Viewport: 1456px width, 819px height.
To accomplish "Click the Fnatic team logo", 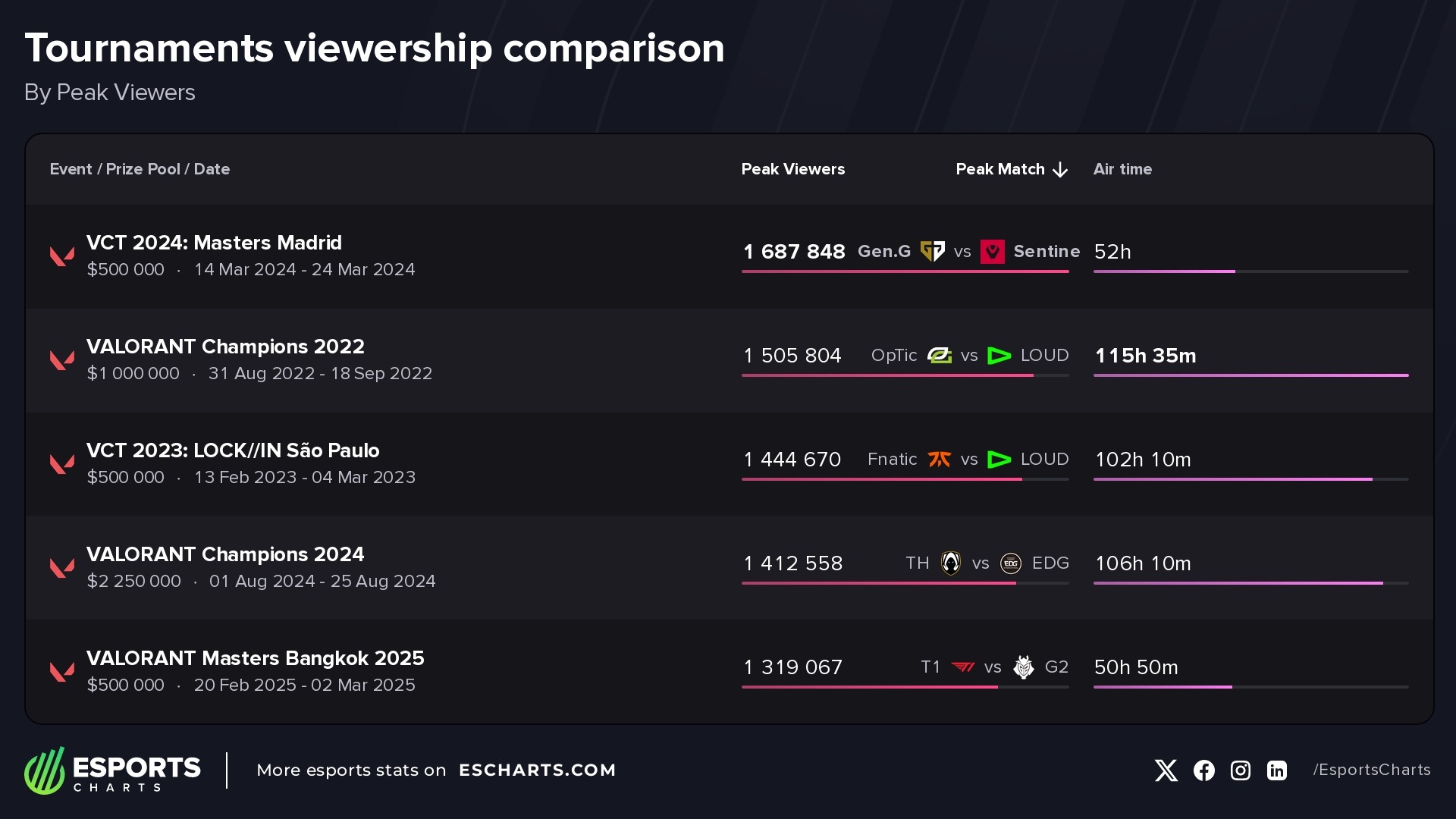I will pyautogui.click(x=940, y=460).
